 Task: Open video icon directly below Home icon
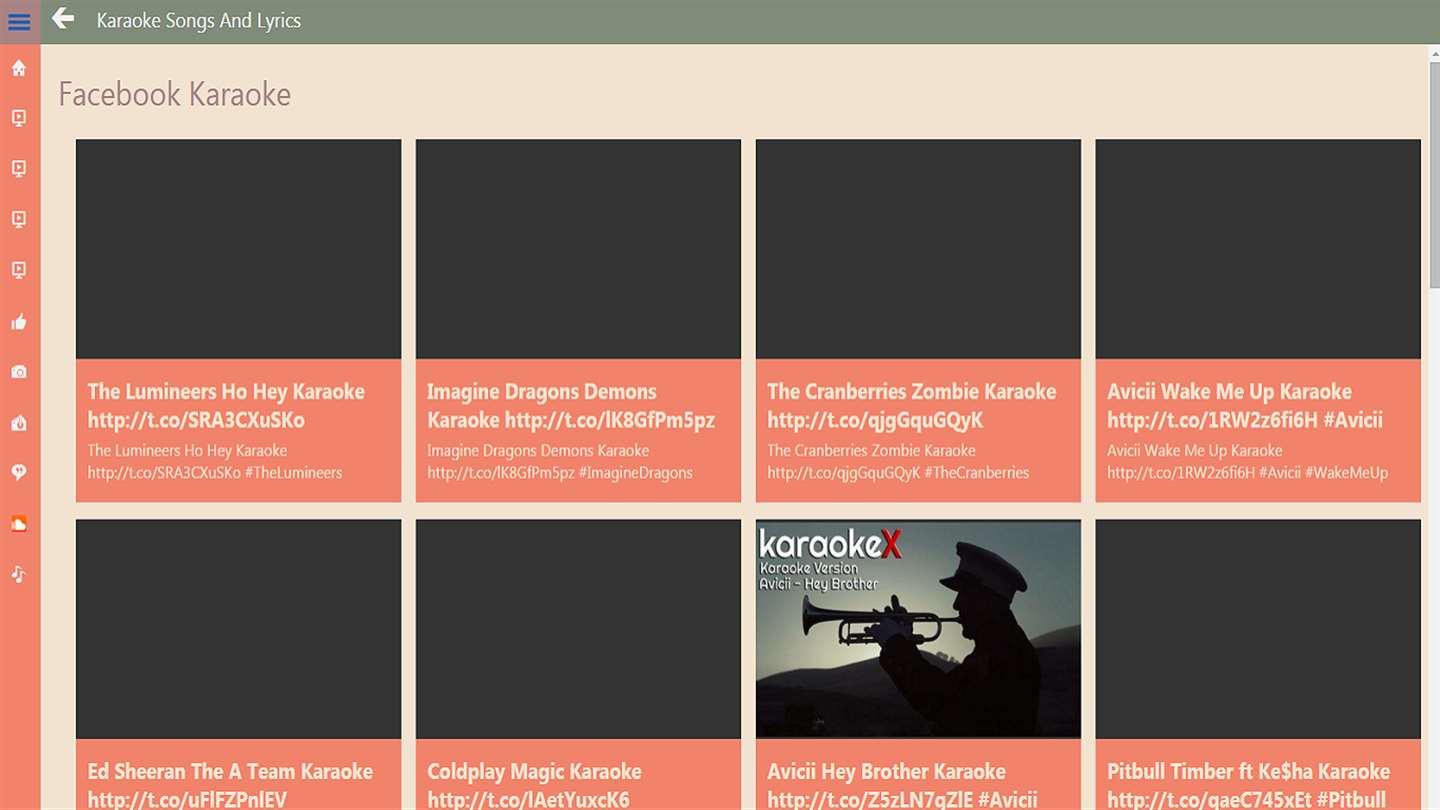[19, 118]
